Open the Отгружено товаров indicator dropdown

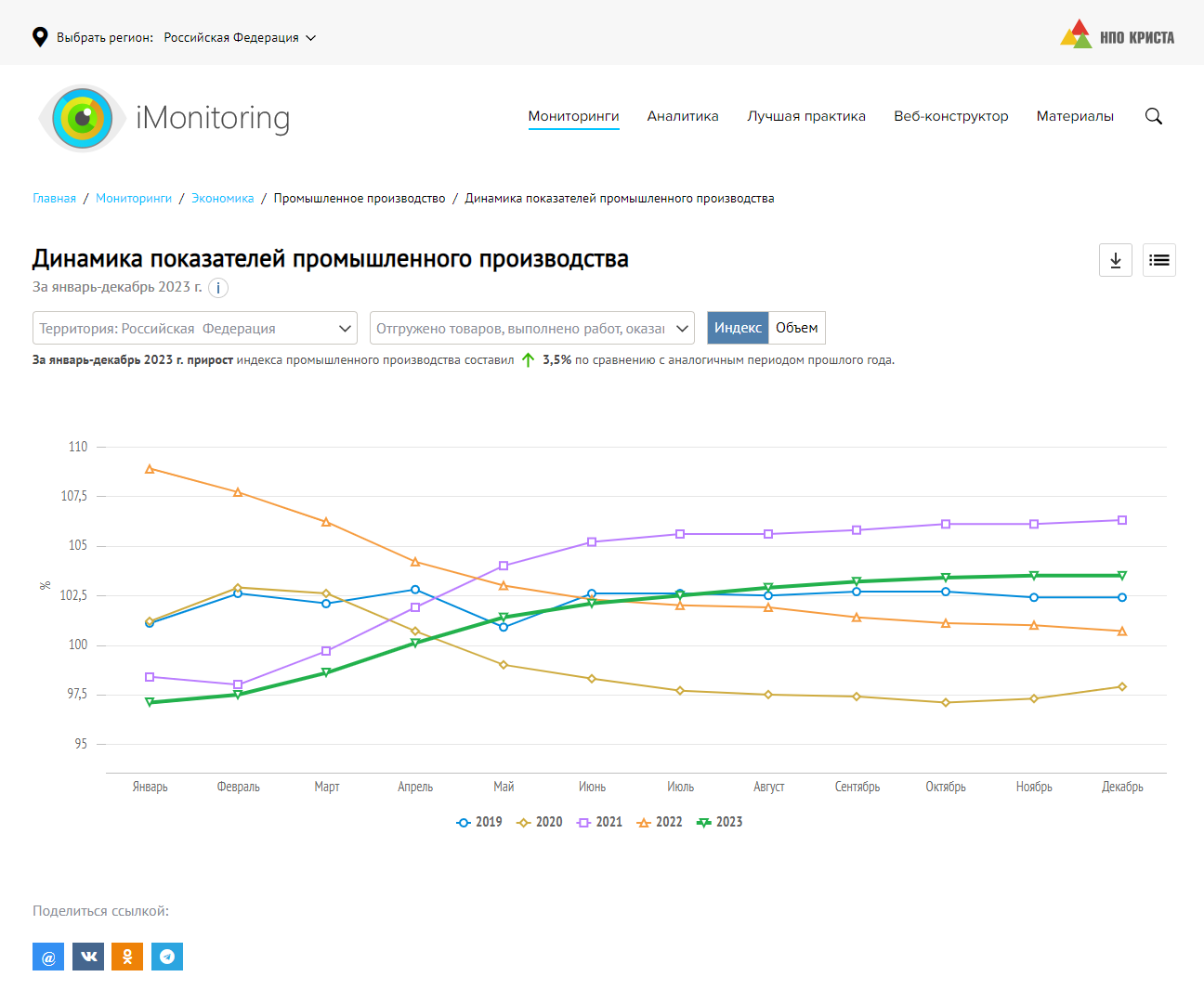pyautogui.click(x=532, y=328)
